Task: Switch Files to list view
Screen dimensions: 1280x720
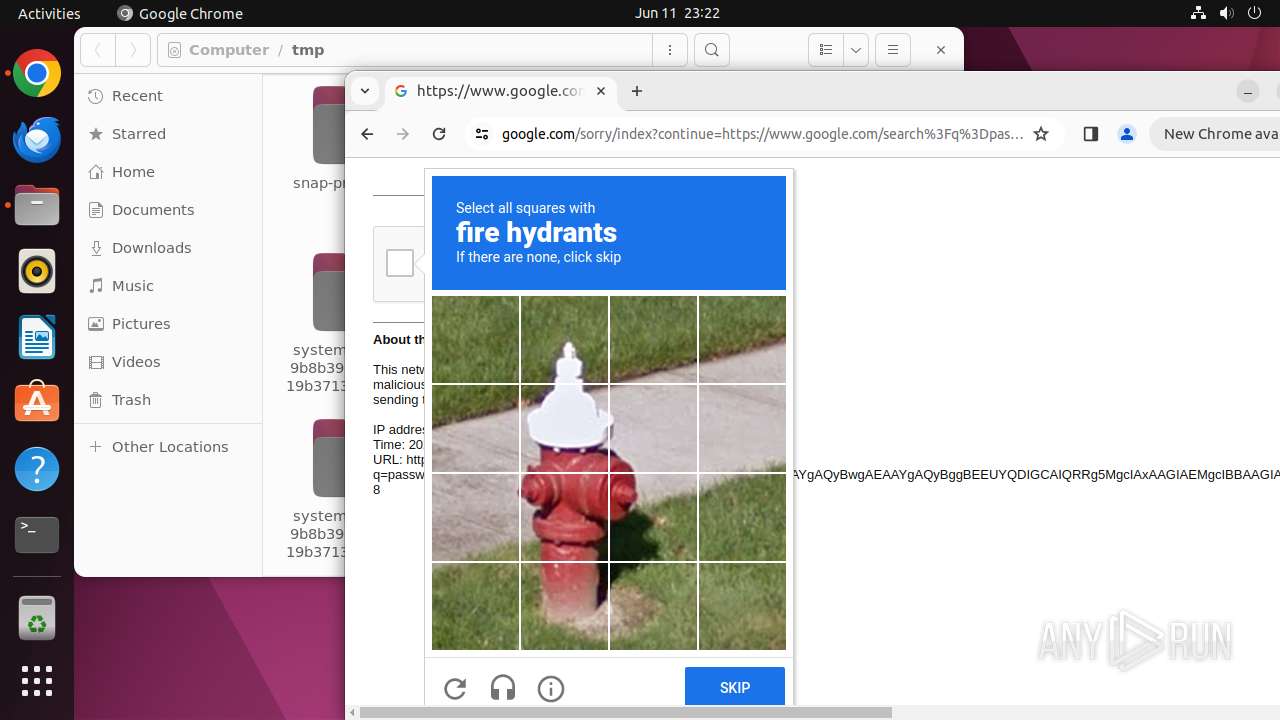Action: [826, 50]
